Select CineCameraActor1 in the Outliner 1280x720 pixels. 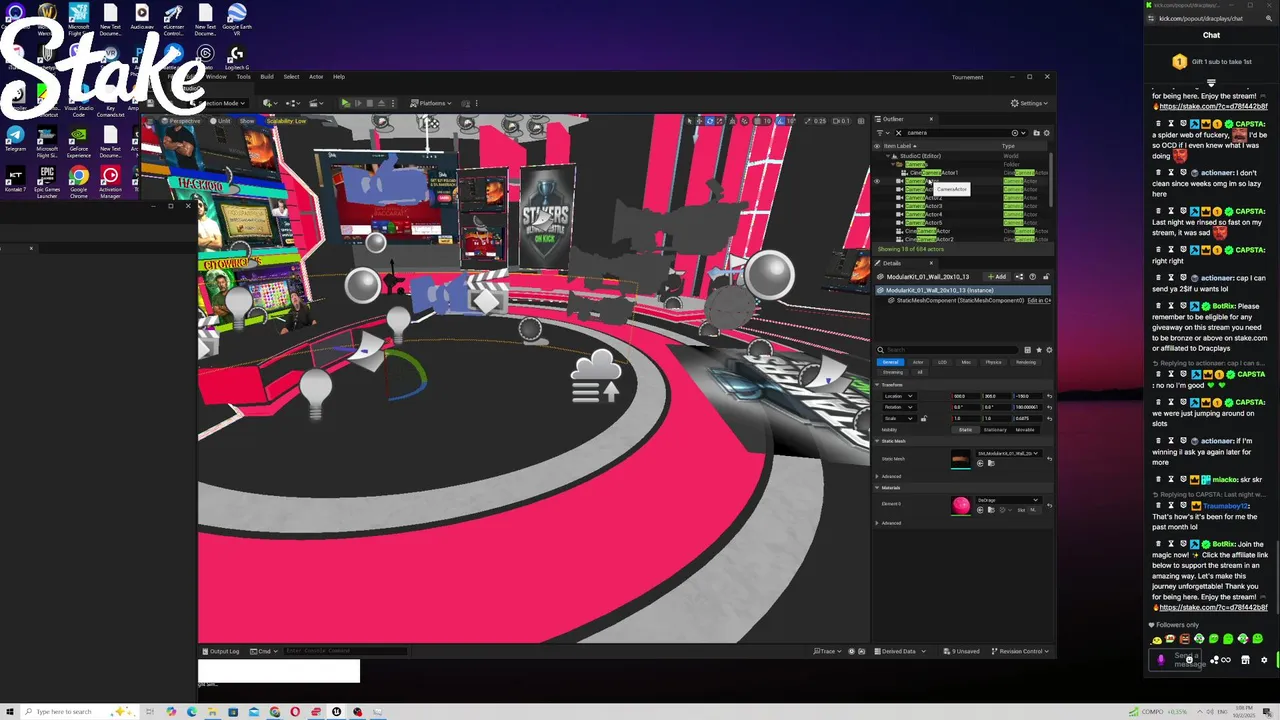point(934,173)
